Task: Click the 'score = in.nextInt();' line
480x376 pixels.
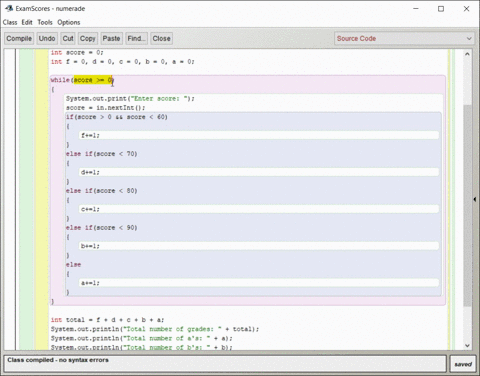Action: point(105,108)
